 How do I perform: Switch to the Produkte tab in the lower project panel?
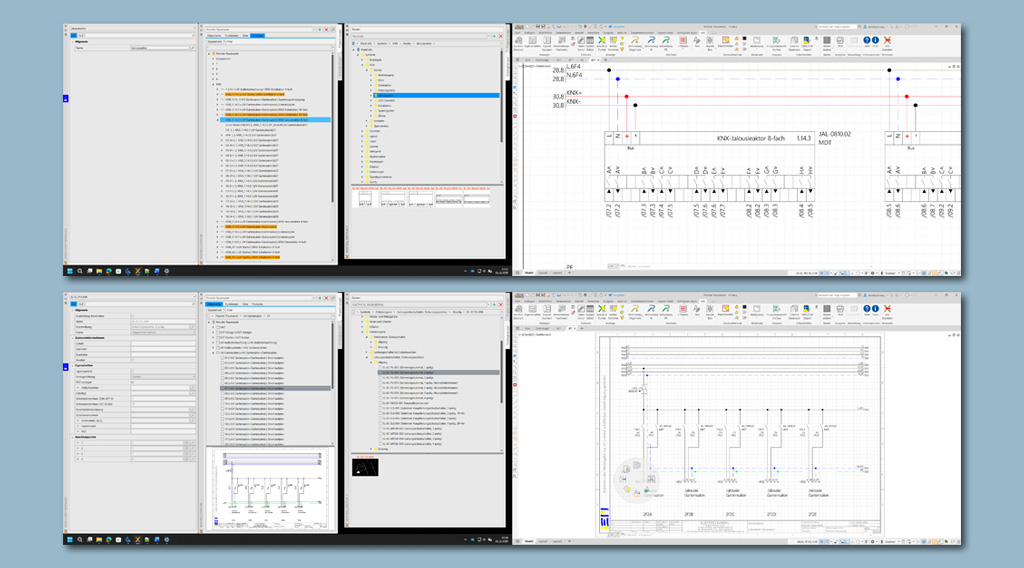pos(257,303)
